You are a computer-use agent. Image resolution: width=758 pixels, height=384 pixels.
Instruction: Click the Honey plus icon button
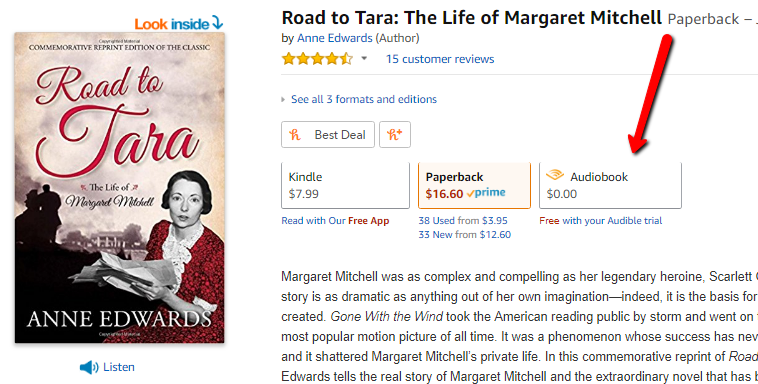pos(395,134)
